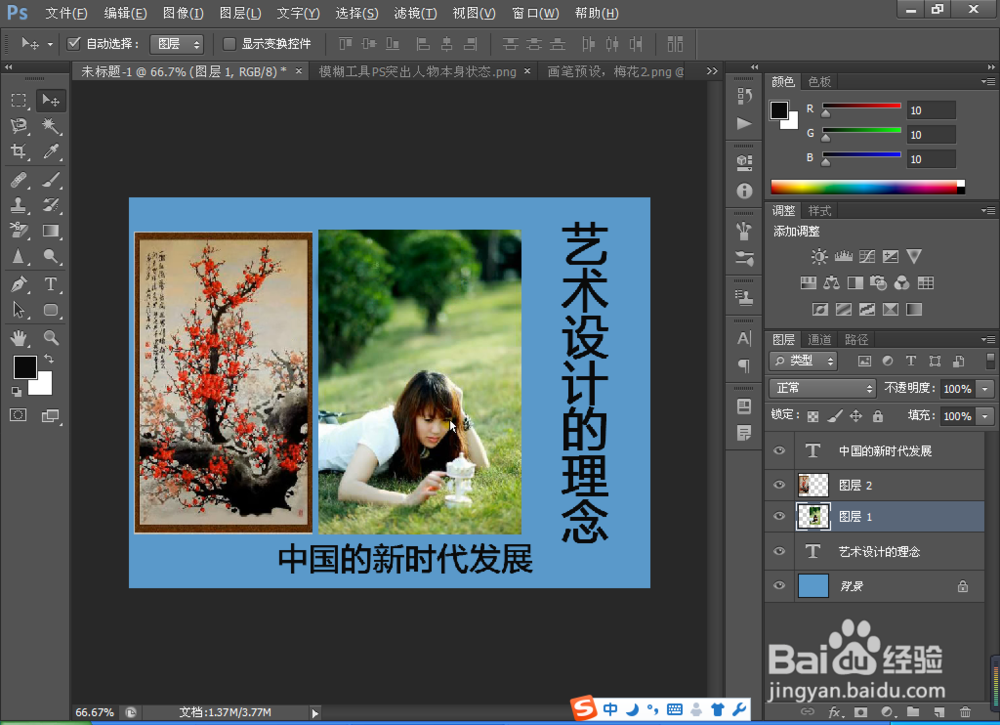Open fill slider dropdown arrow
The height and width of the screenshot is (725, 1000).
tap(985, 416)
